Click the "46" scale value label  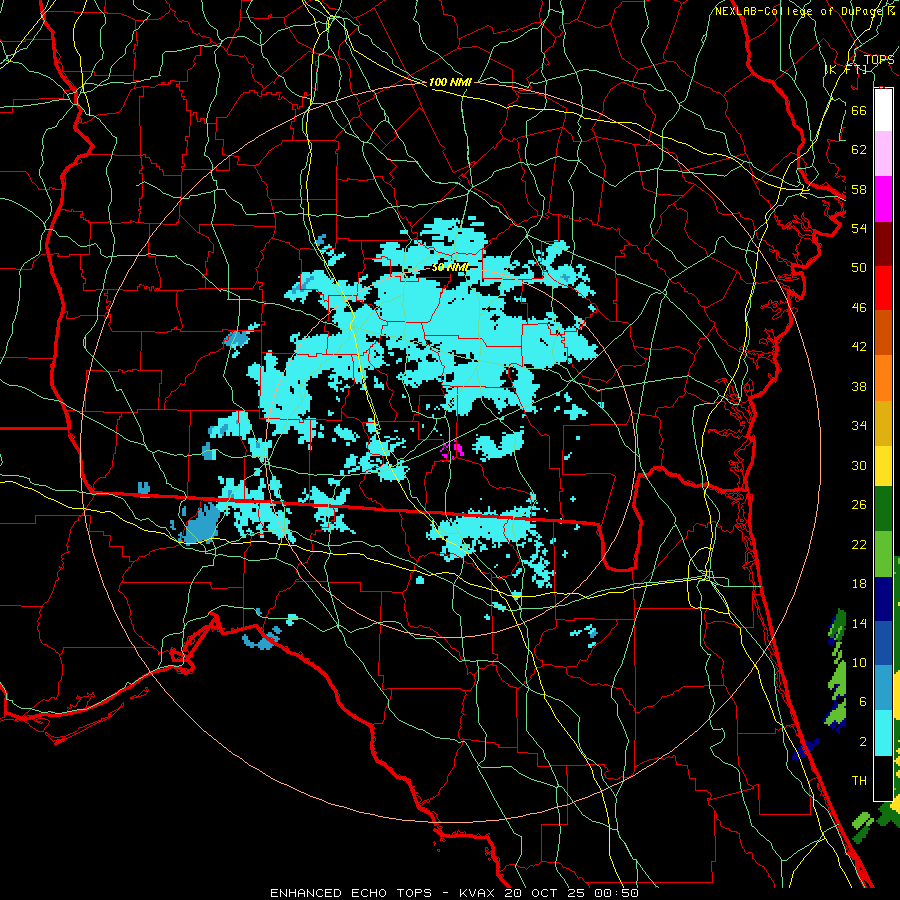click(x=859, y=308)
